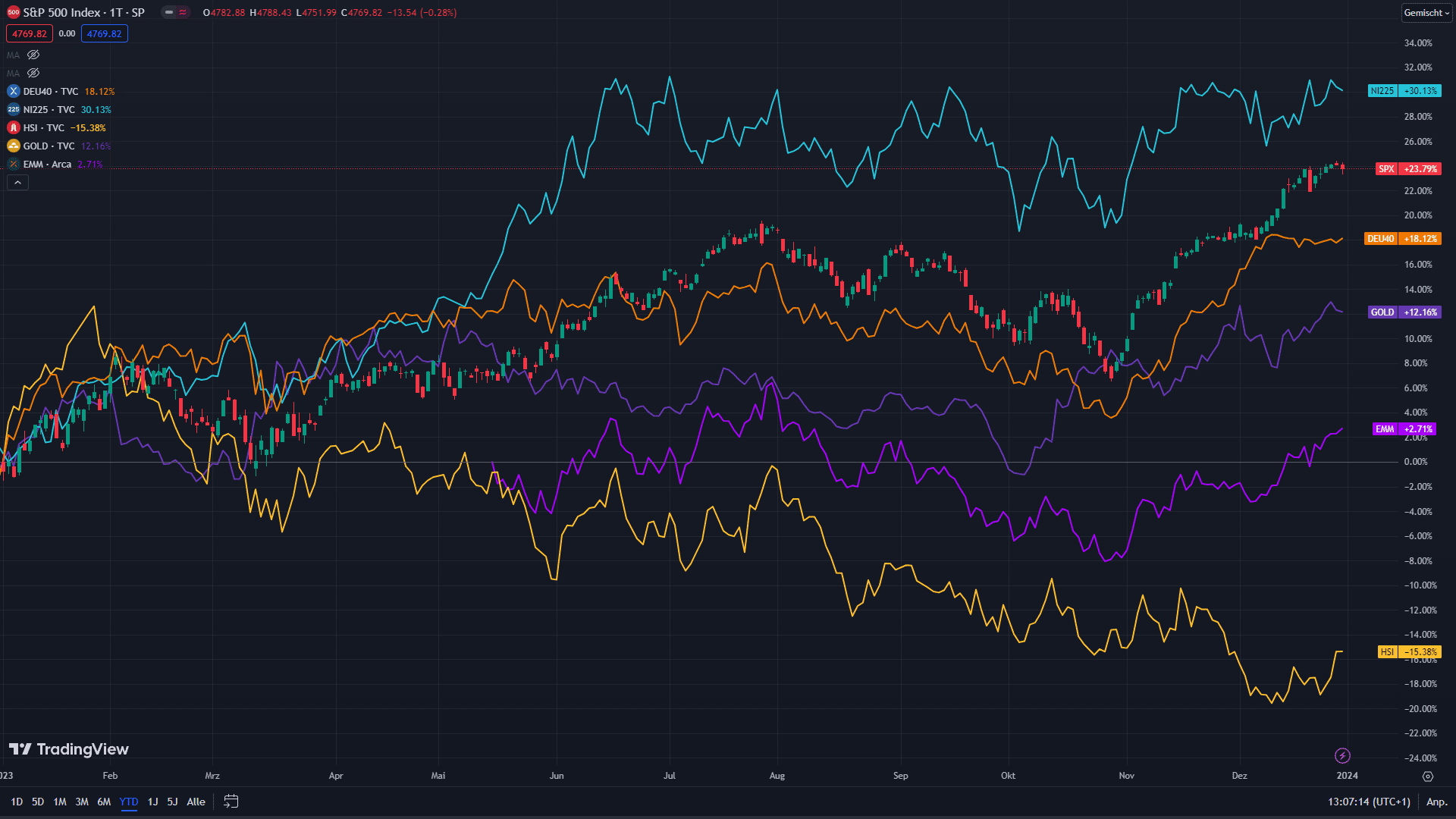
Task: Click the pink approximate-data indicator icon
Action: (183, 12)
